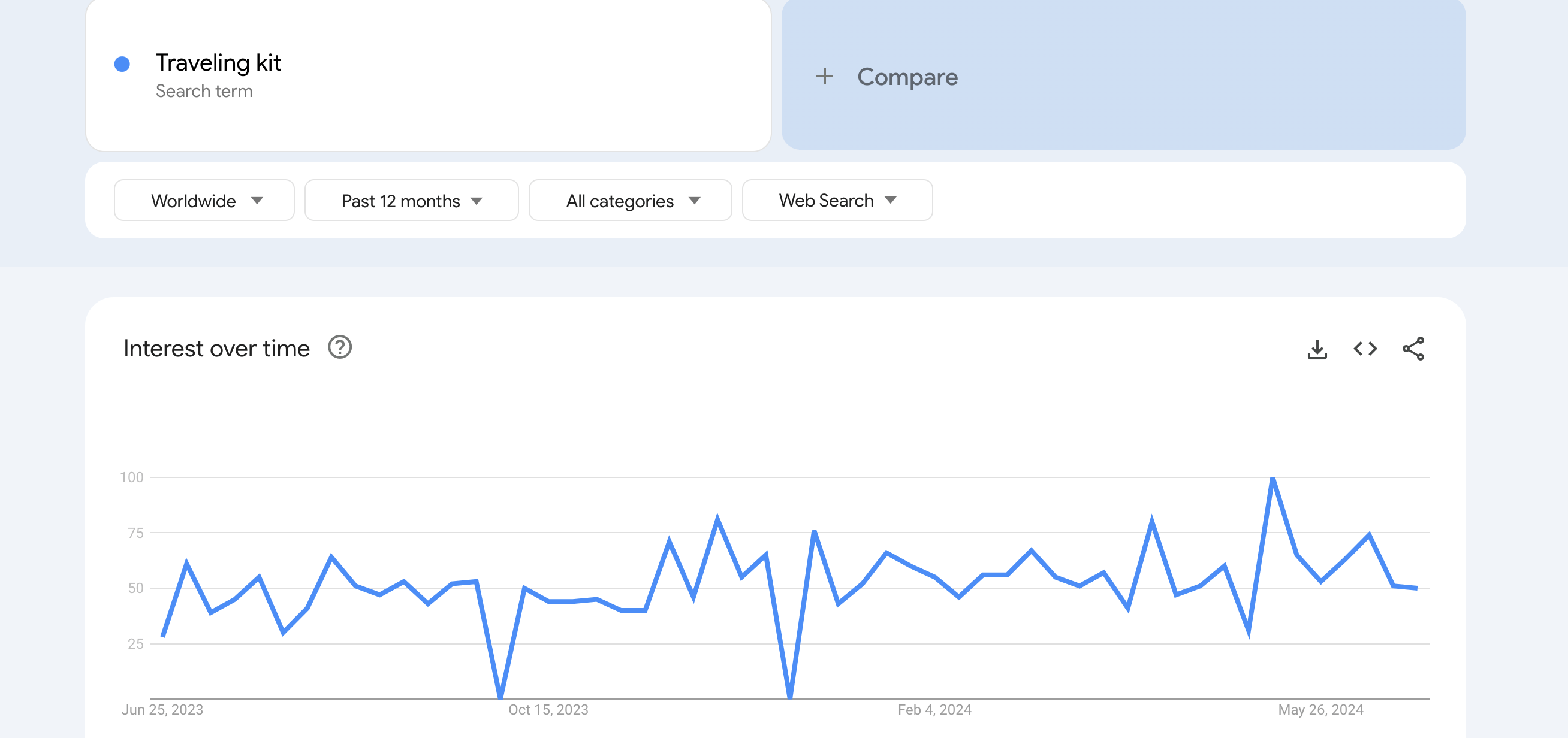
Task: Open the All categories dropdown
Action: (630, 200)
